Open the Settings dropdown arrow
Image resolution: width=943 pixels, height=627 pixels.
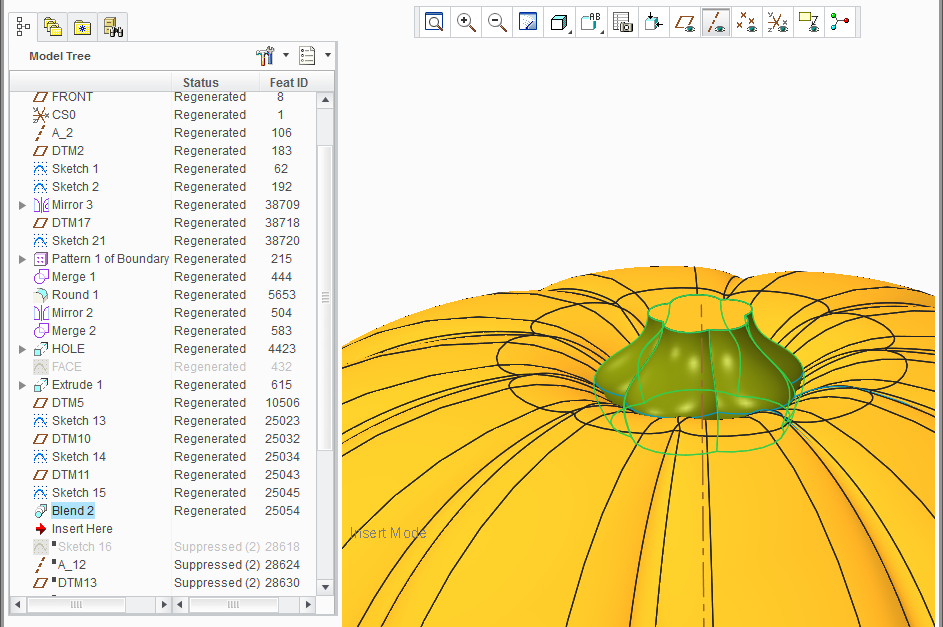(x=286, y=55)
